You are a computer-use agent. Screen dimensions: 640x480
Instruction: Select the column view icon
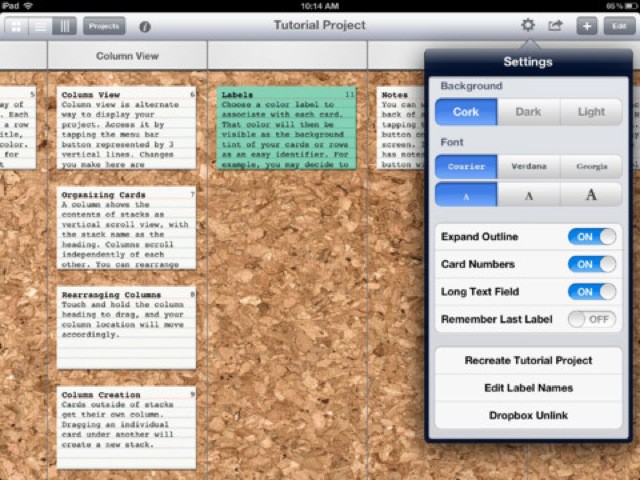click(63, 26)
